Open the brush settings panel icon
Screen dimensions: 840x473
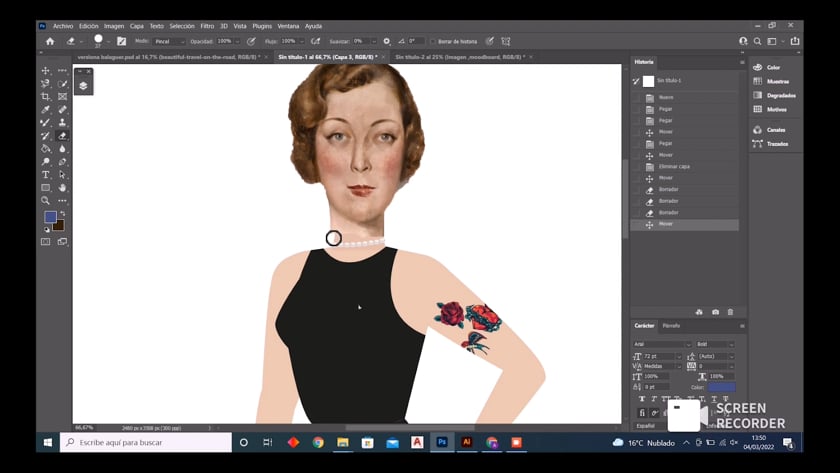pos(122,41)
